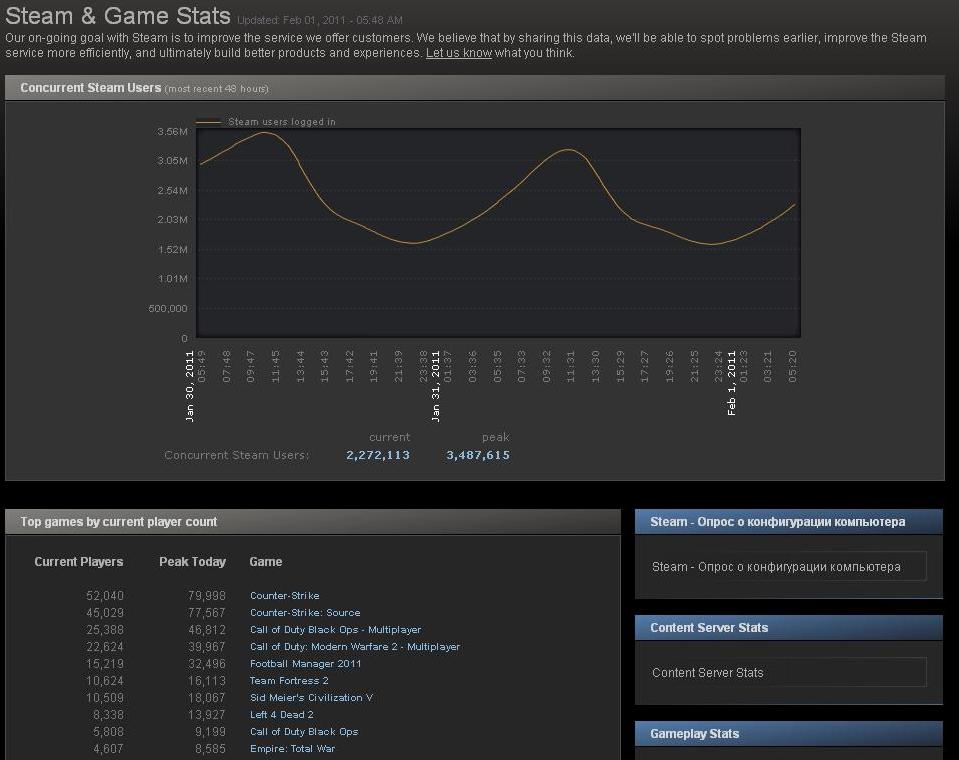Click the current users value 2,272,113
The width and height of the screenshot is (959, 760).
click(x=378, y=455)
